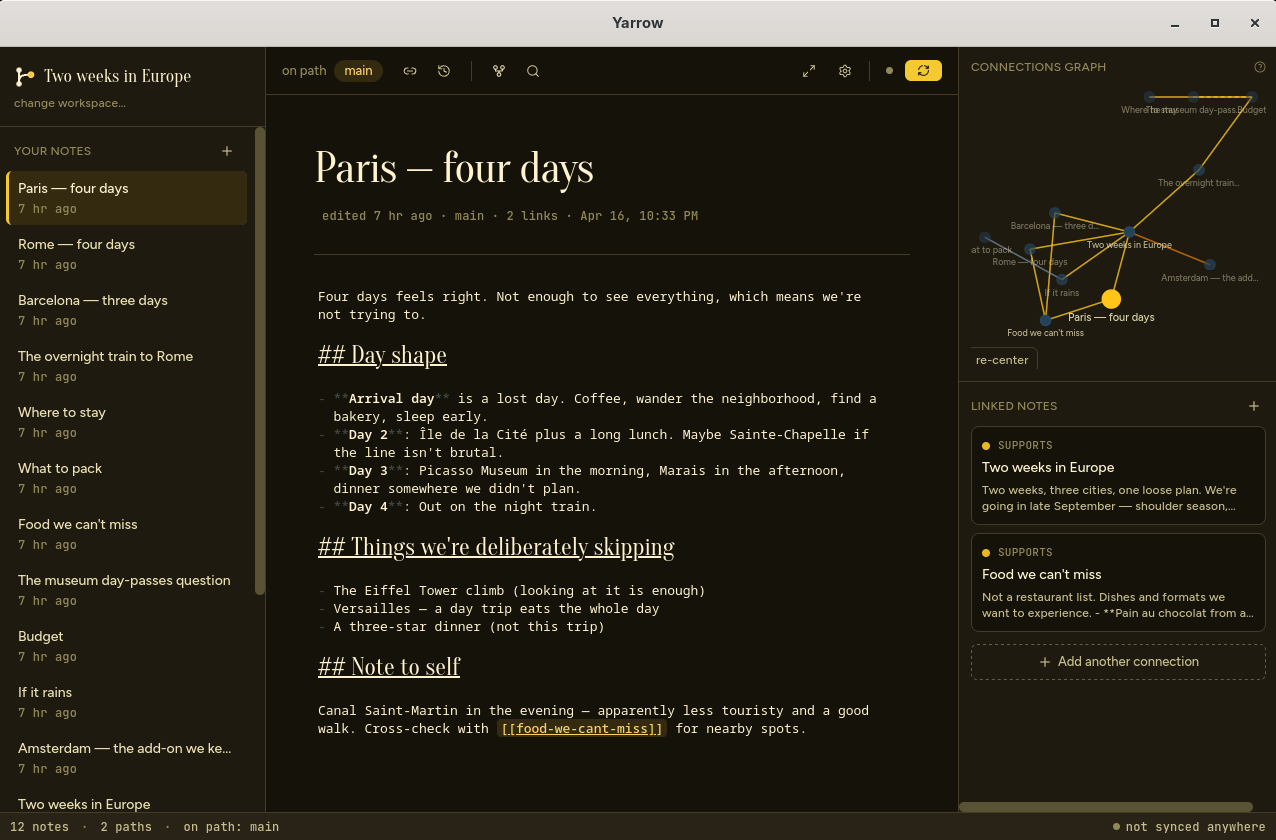Open the note history clock icon

(444, 71)
